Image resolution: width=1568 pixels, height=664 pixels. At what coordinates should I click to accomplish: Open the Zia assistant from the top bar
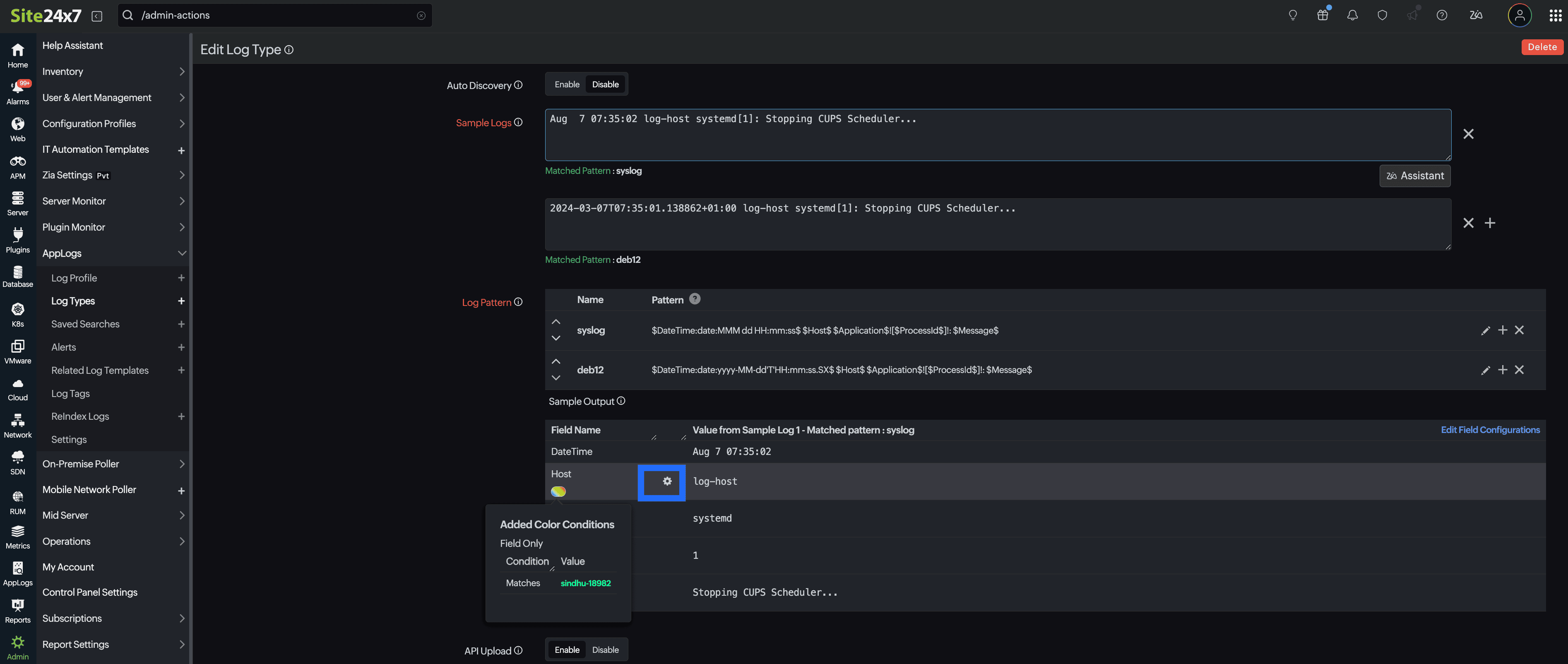(1475, 15)
